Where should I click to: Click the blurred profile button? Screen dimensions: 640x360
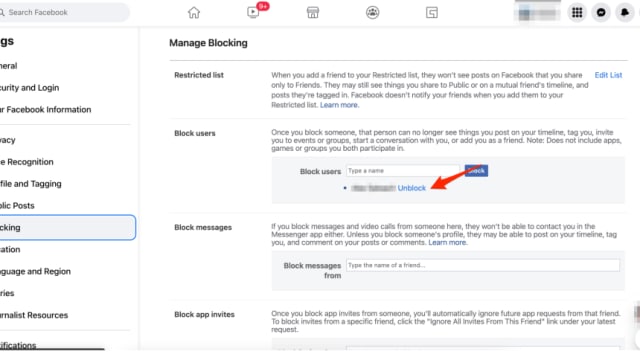point(538,13)
